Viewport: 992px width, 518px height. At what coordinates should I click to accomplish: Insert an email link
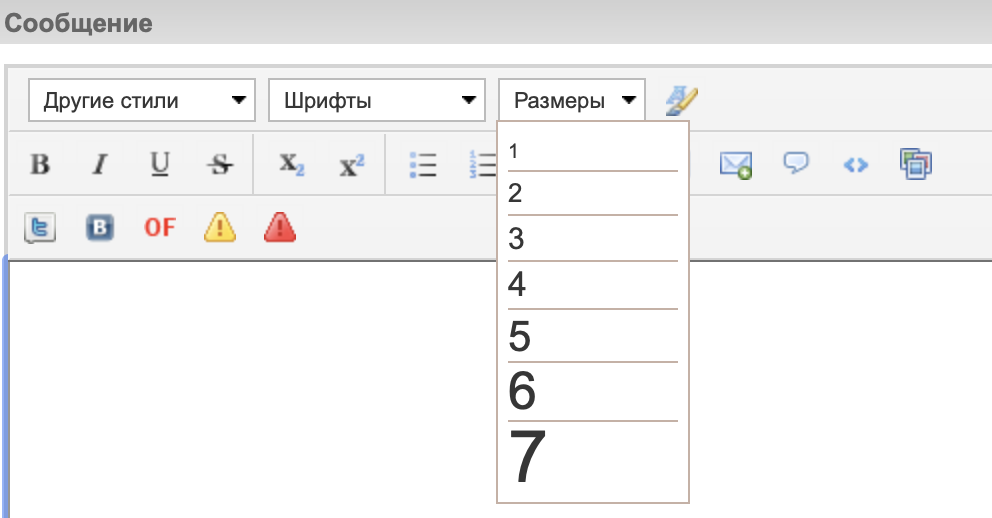(x=736, y=164)
